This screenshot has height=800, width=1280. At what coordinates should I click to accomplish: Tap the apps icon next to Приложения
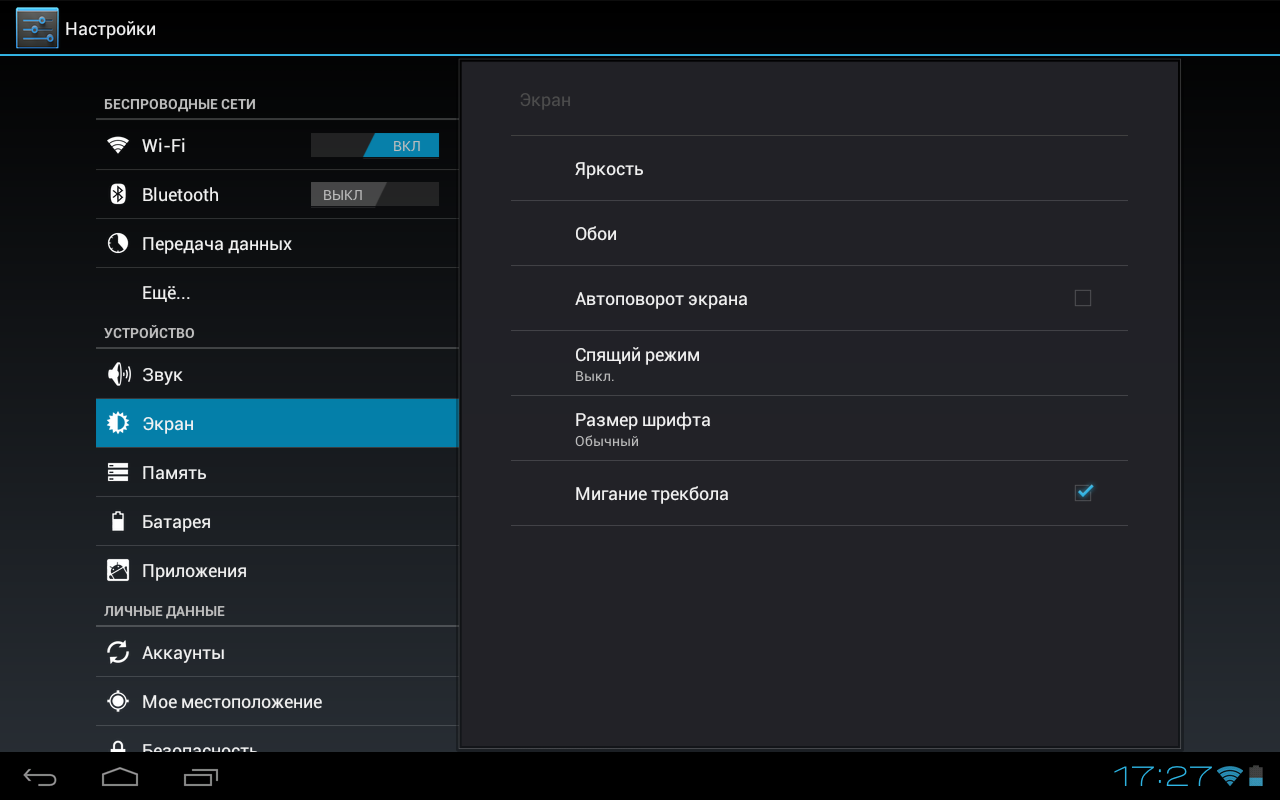(118, 570)
